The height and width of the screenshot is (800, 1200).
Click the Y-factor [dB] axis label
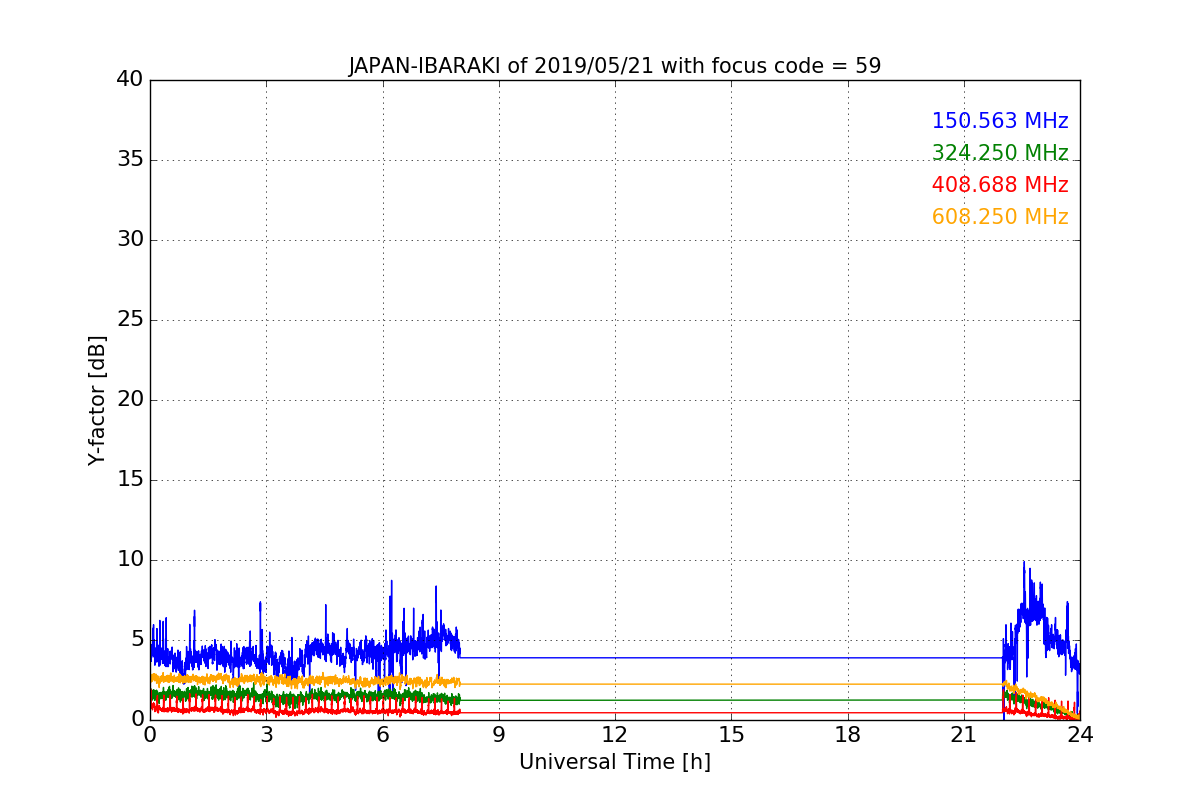click(x=97, y=400)
